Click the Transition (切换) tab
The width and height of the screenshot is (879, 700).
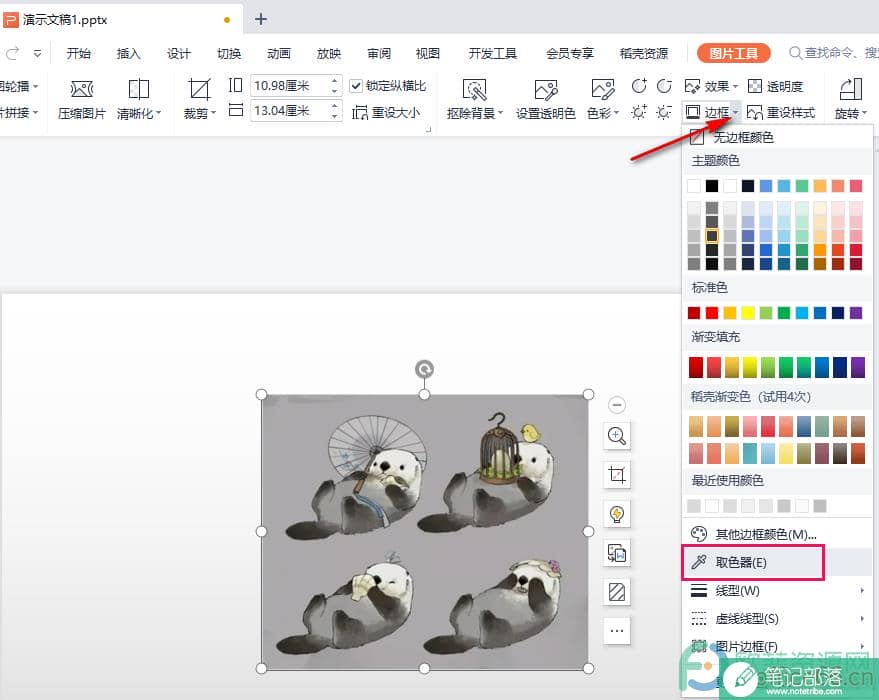pos(229,53)
